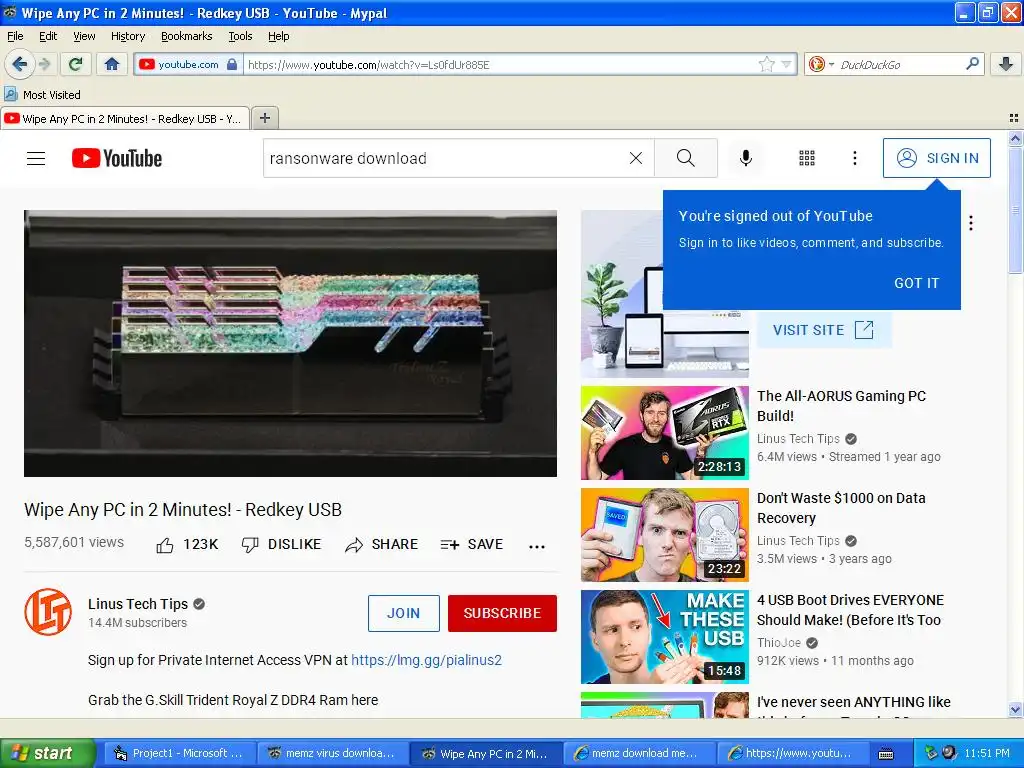The height and width of the screenshot is (768, 1024).
Task: Open more video actions ellipsis
Action: coord(537,547)
